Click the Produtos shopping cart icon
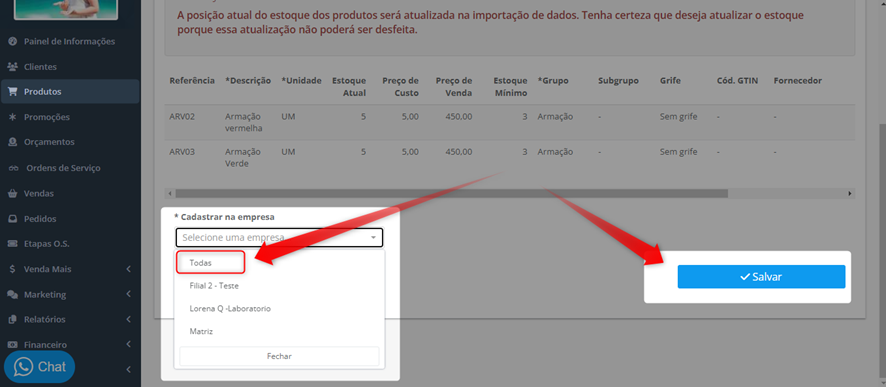This screenshot has width=886, height=387. 12,92
